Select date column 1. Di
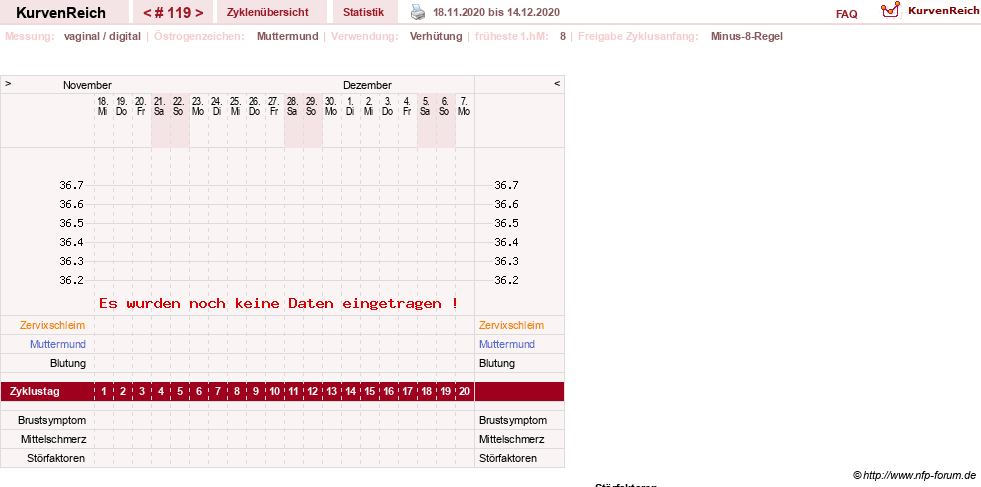The image size is (981, 487). 350,106
